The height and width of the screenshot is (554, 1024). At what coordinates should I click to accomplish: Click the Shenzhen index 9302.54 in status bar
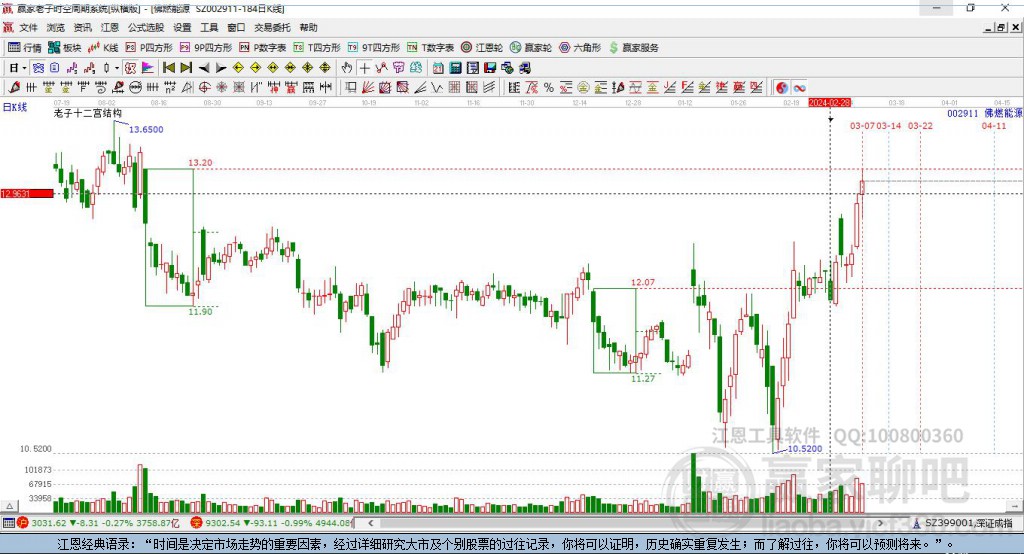224,523
